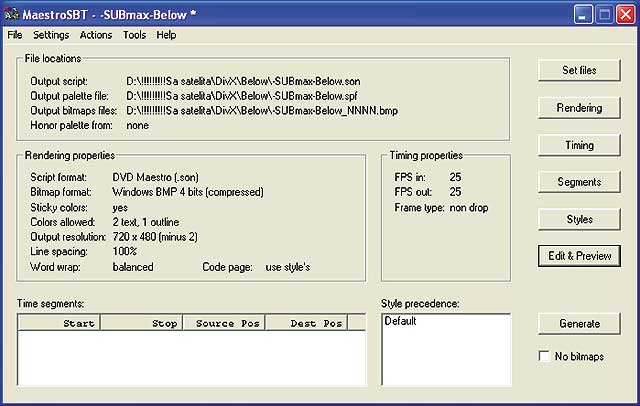Click the FPS out value 25
640x406 pixels.
tap(456, 192)
